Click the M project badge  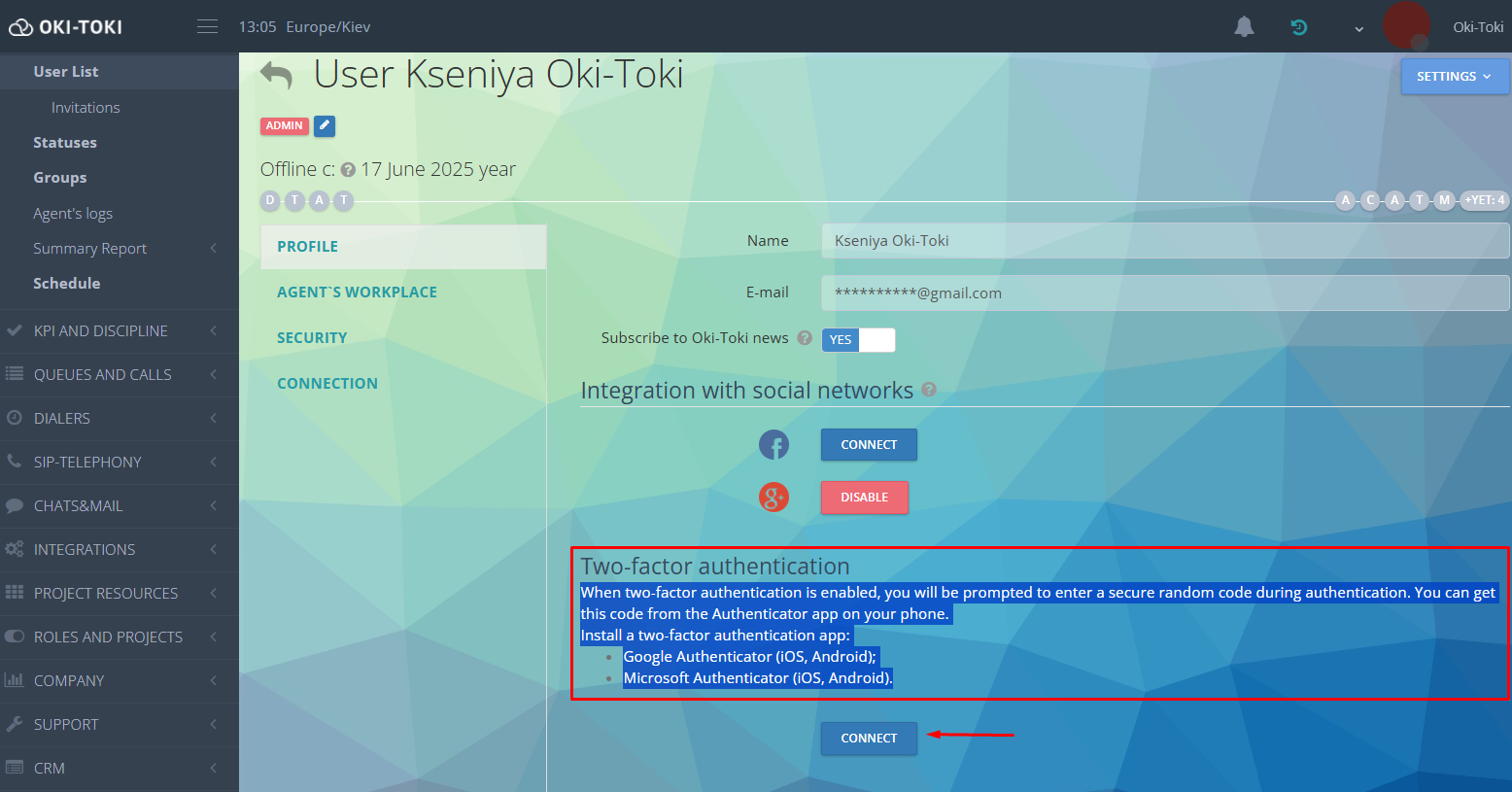tap(1445, 200)
